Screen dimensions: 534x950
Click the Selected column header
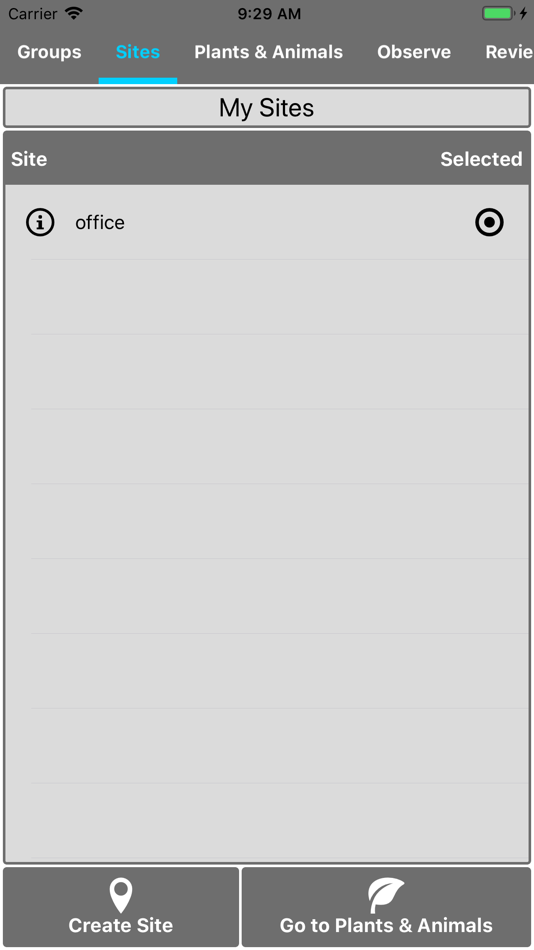481,159
